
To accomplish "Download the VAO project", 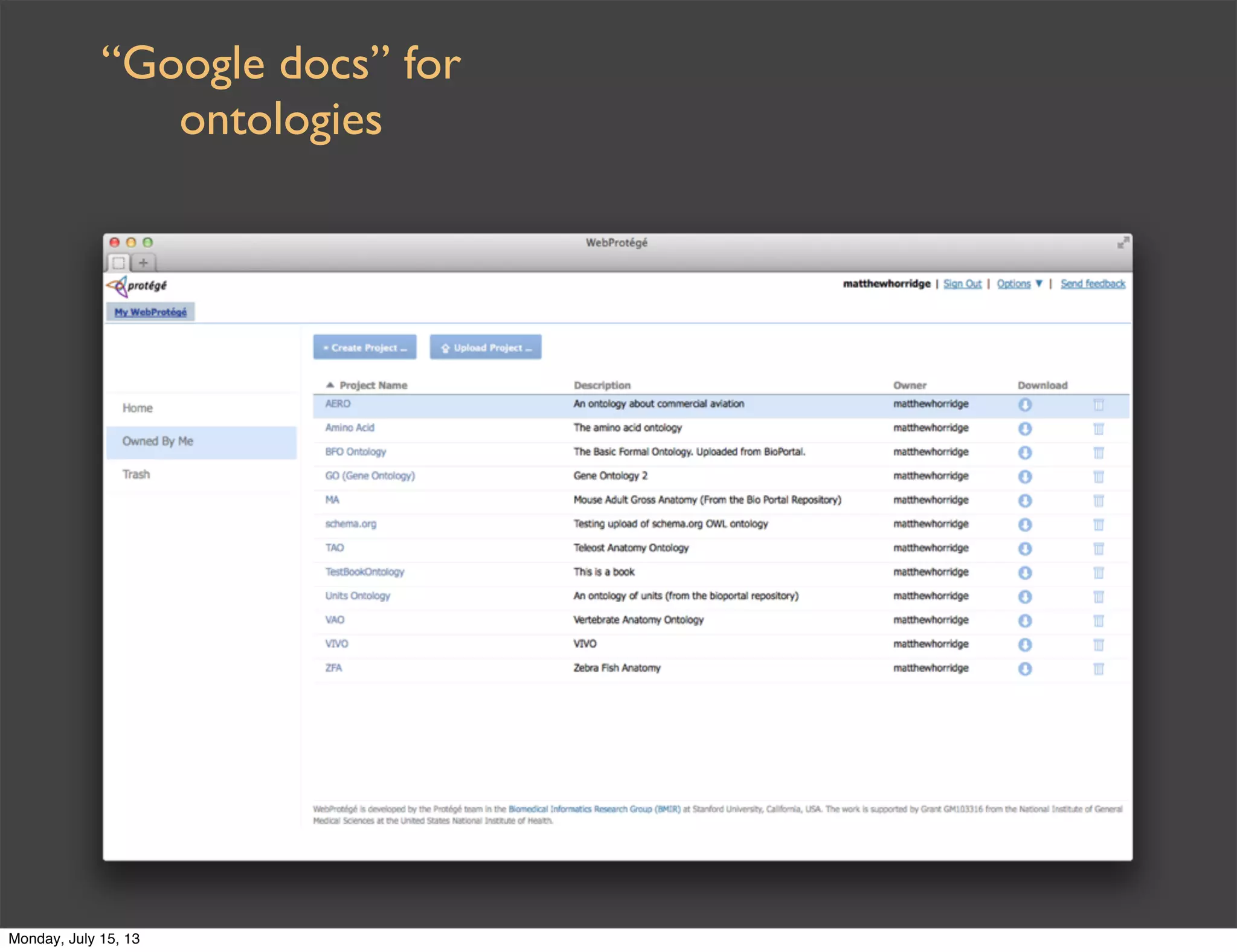I will pos(1025,621).
